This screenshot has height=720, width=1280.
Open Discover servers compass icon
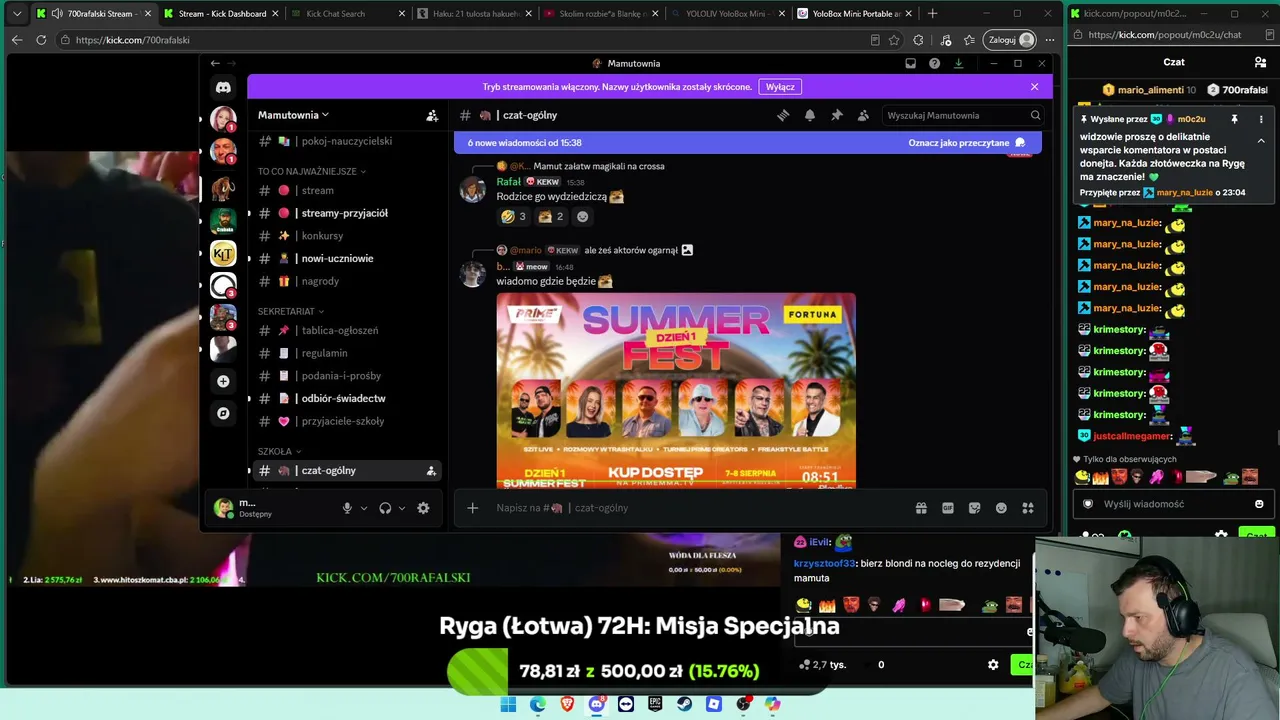(x=223, y=413)
